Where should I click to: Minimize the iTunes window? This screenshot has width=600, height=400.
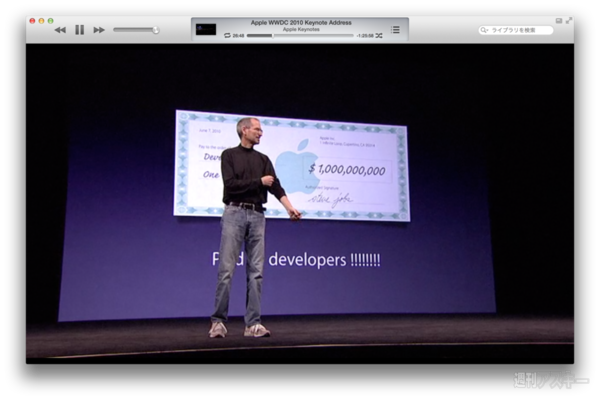tap(41, 21)
